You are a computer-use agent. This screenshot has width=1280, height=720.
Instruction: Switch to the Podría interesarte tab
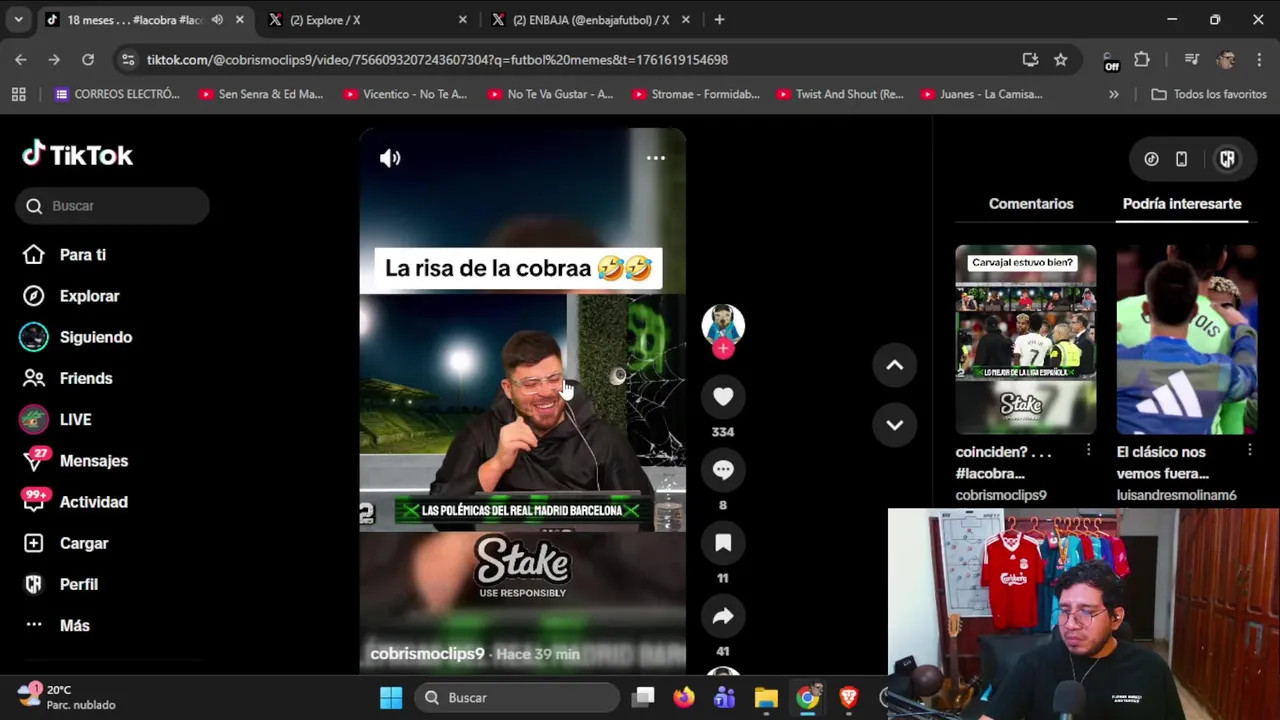click(1182, 204)
